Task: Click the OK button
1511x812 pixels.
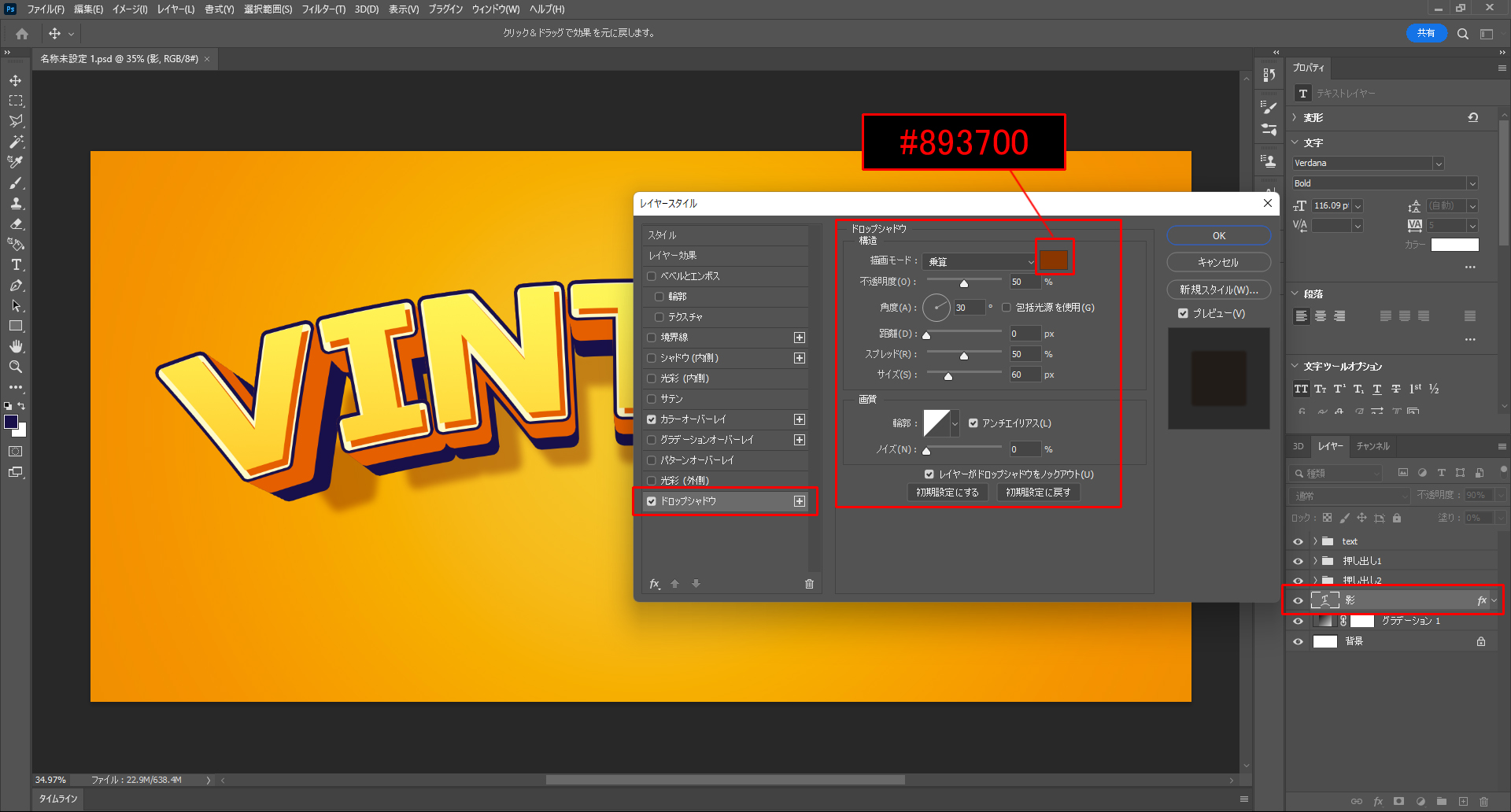Action: [1218, 236]
